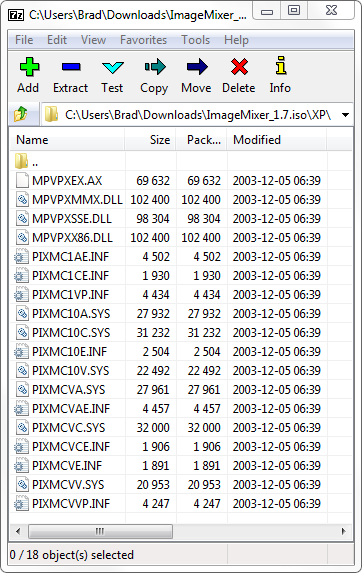
Task: Click the PIXMC1VP.INF file icon
Action: tap(21, 294)
